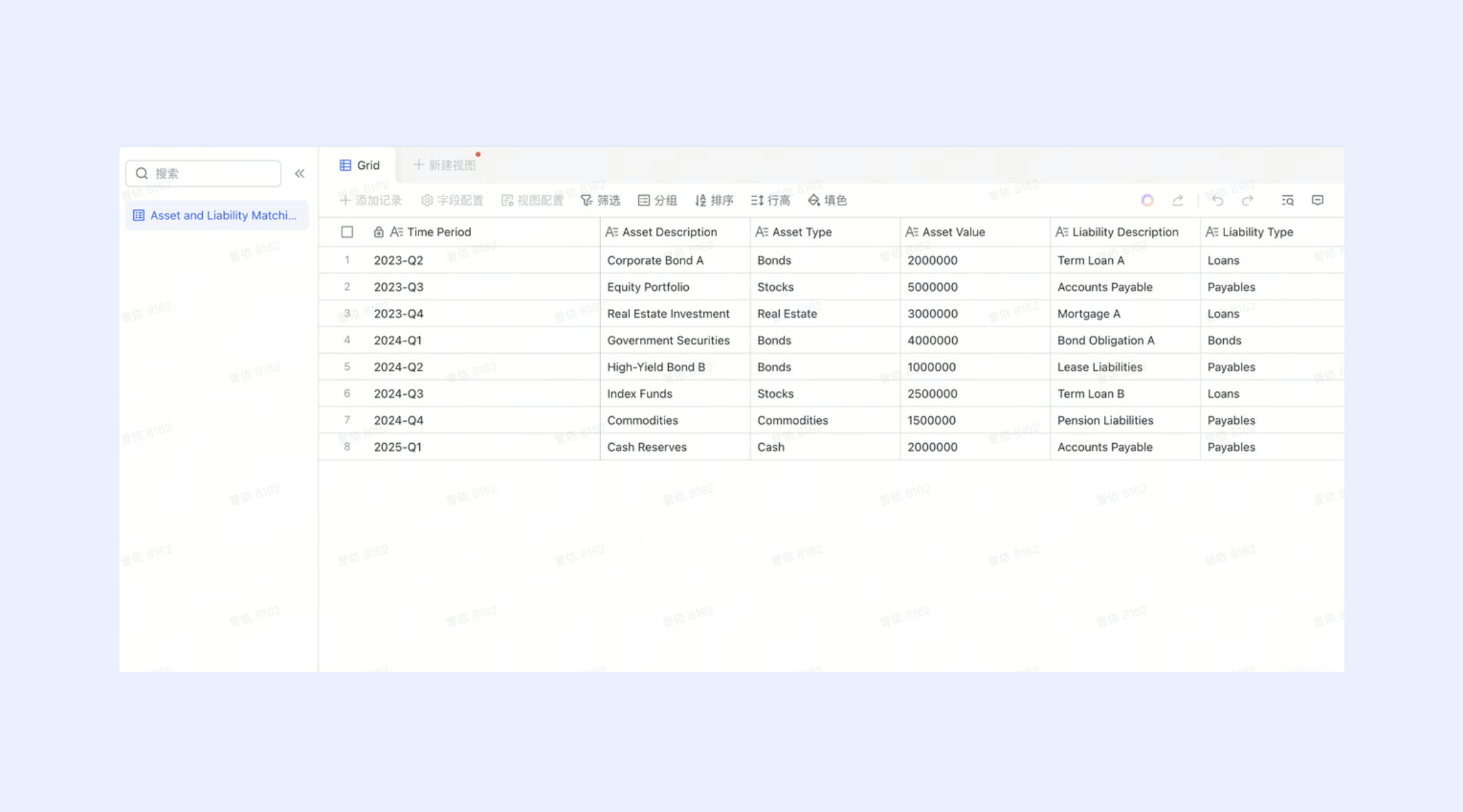Collapse the sidebar with double-chevron icon
Image resolution: width=1463 pixels, height=812 pixels.
tap(299, 174)
